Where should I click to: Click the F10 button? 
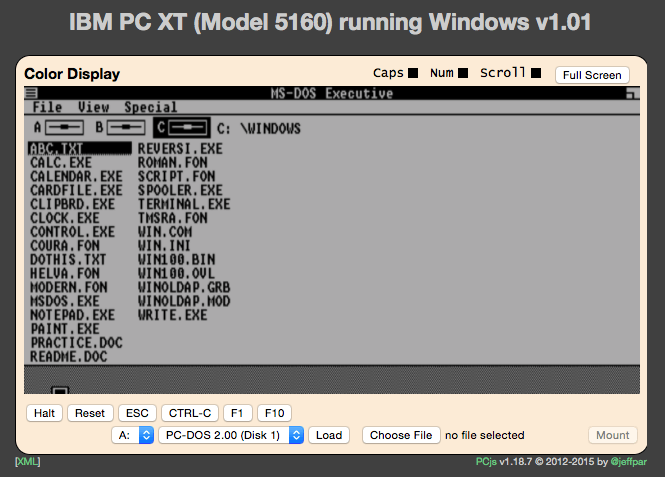tap(274, 413)
